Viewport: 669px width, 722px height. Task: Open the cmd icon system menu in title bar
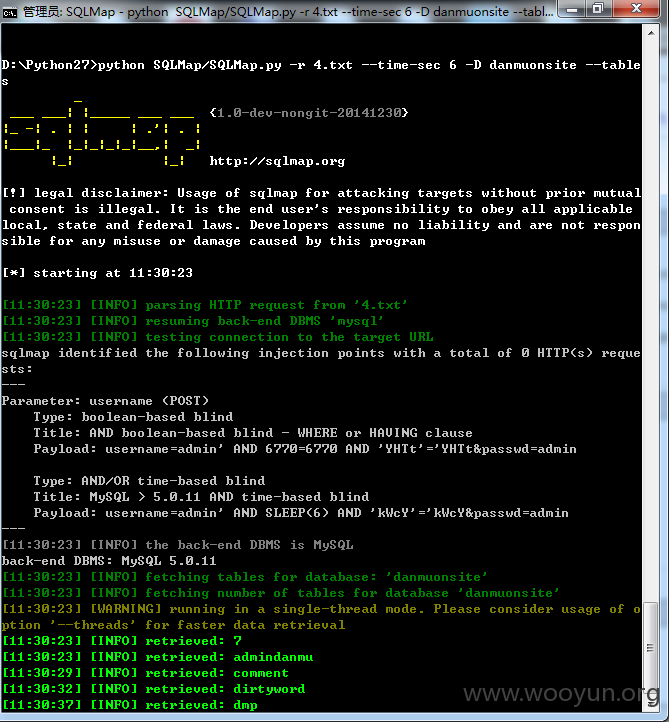9,12
